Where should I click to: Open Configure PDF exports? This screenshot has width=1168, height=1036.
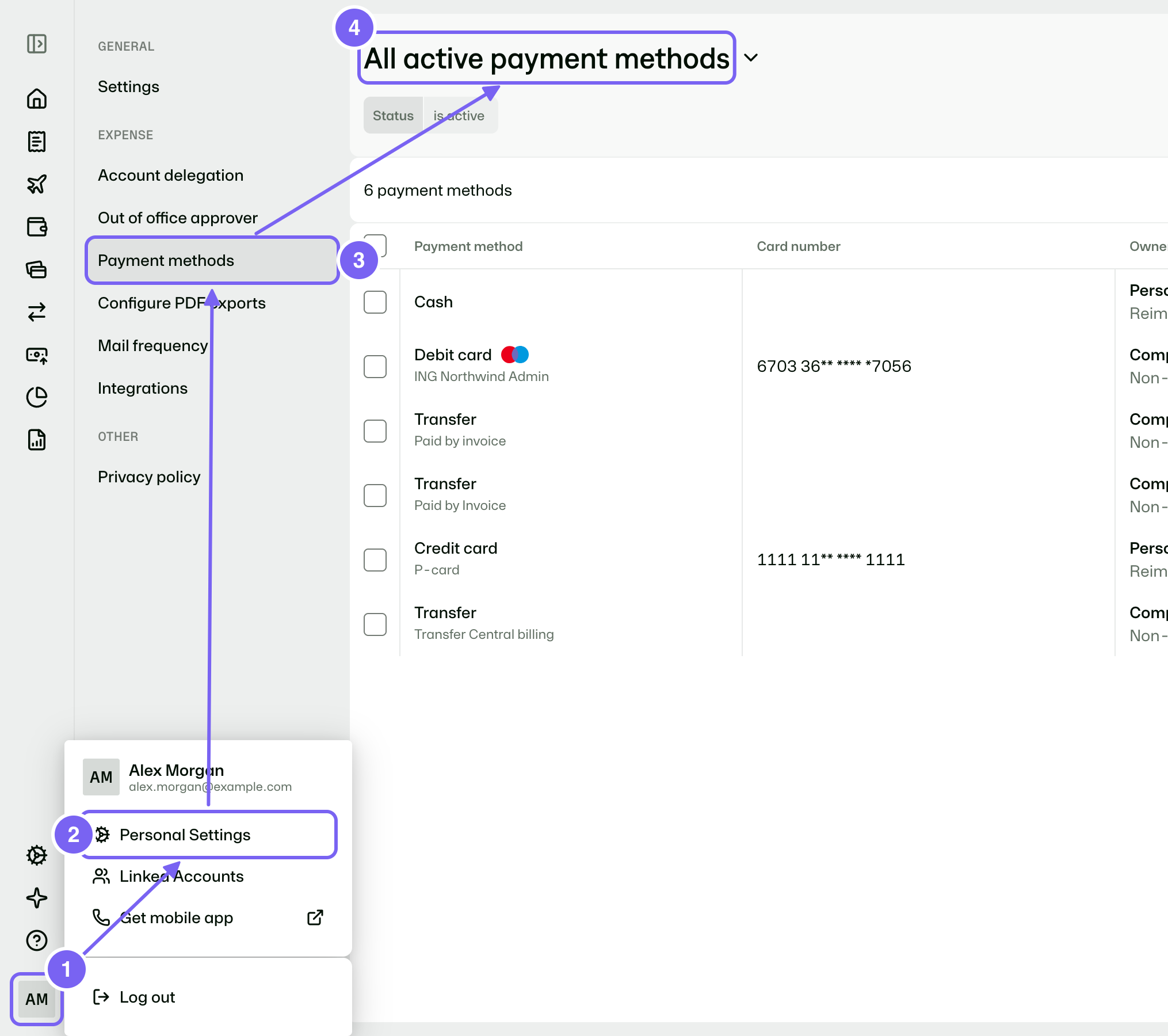[x=182, y=303]
